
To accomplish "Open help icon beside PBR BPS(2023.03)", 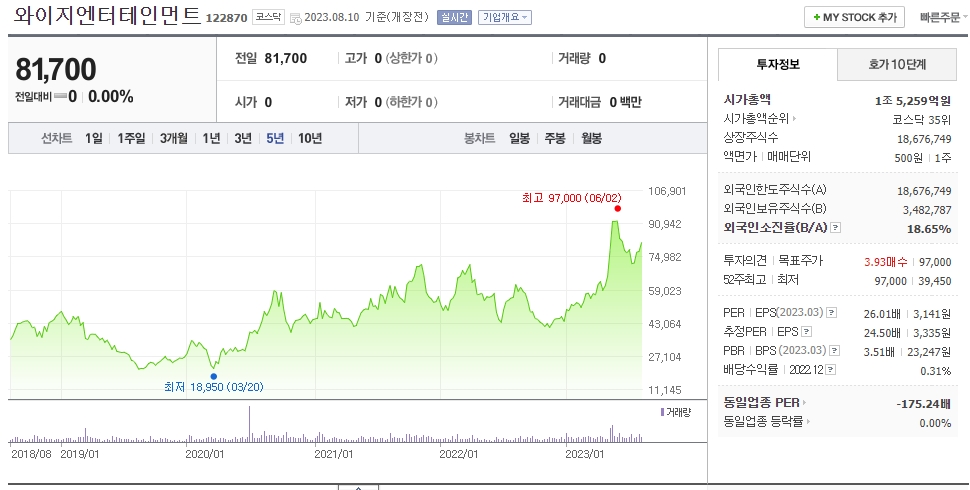I will pyautogui.click(x=835, y=351).
